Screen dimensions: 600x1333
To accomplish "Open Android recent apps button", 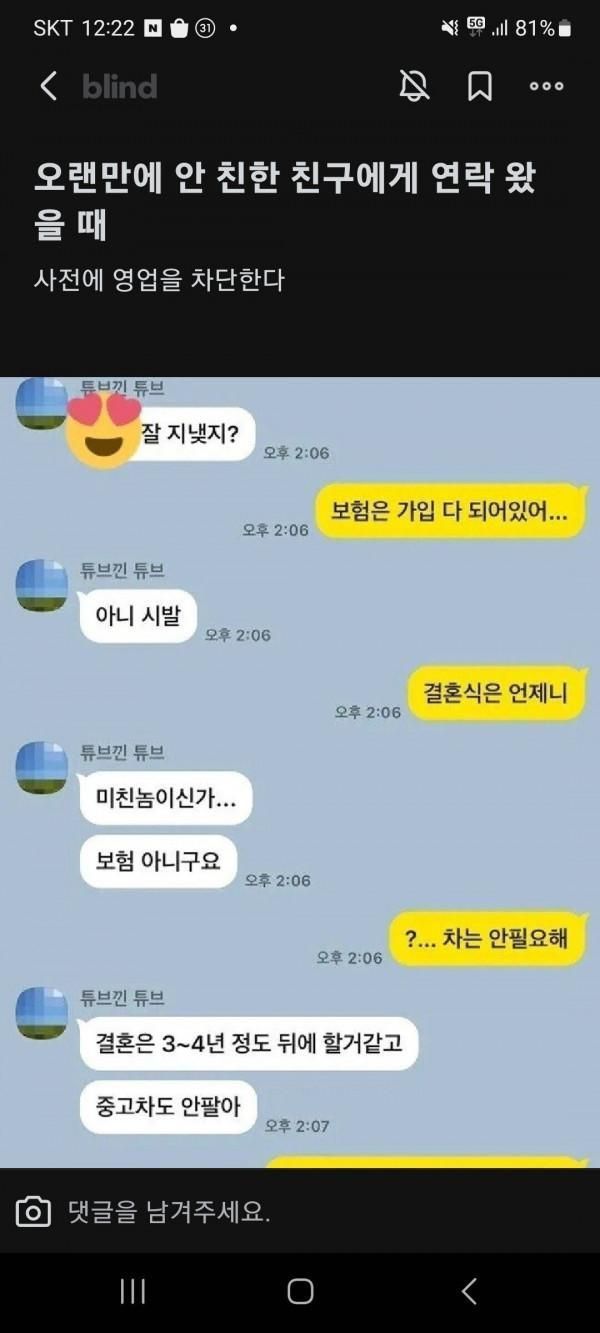I will [133, 1291].
